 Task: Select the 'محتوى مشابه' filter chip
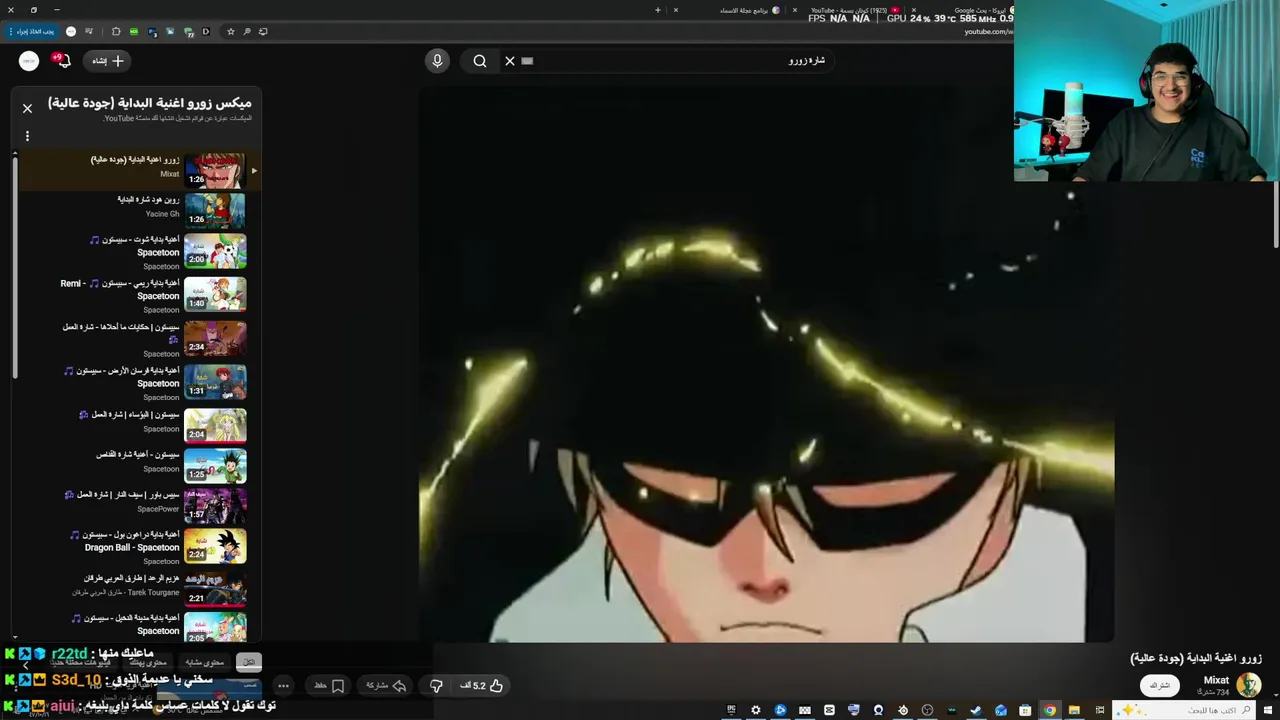[205, 662]
